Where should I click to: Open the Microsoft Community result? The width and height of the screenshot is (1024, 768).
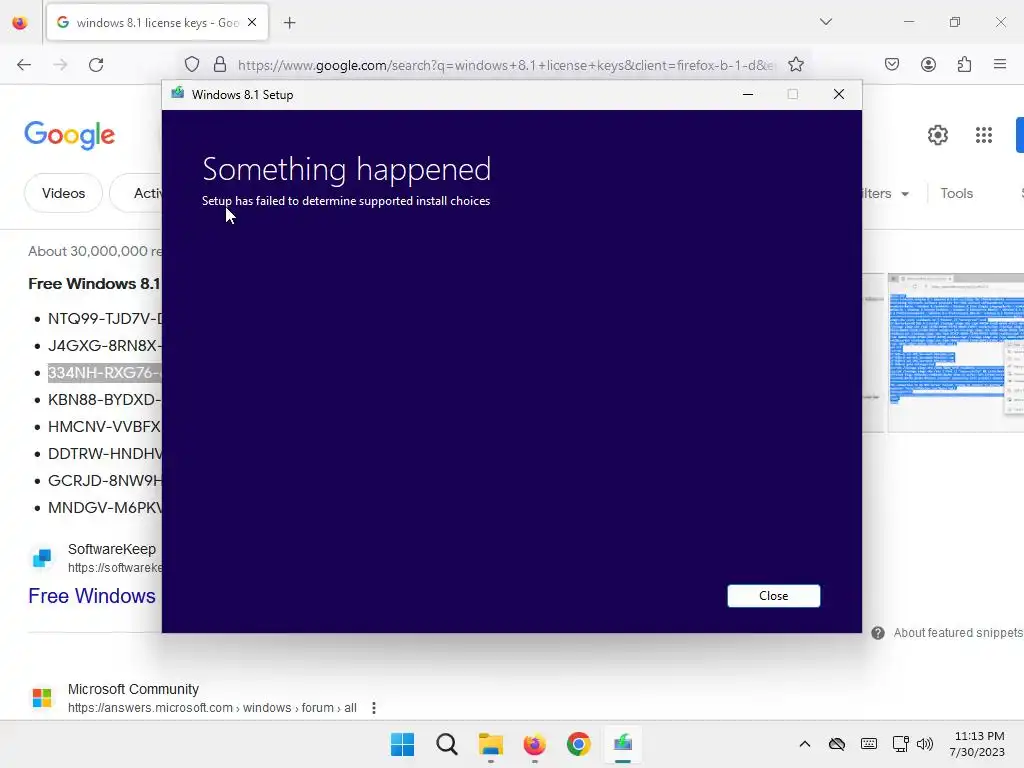click(133, 690)
